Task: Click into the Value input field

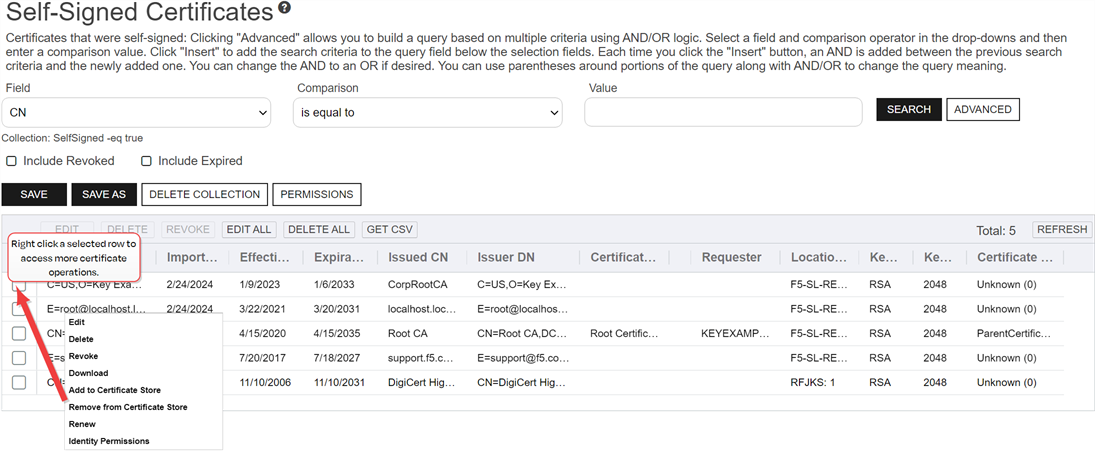Action: 722,112
